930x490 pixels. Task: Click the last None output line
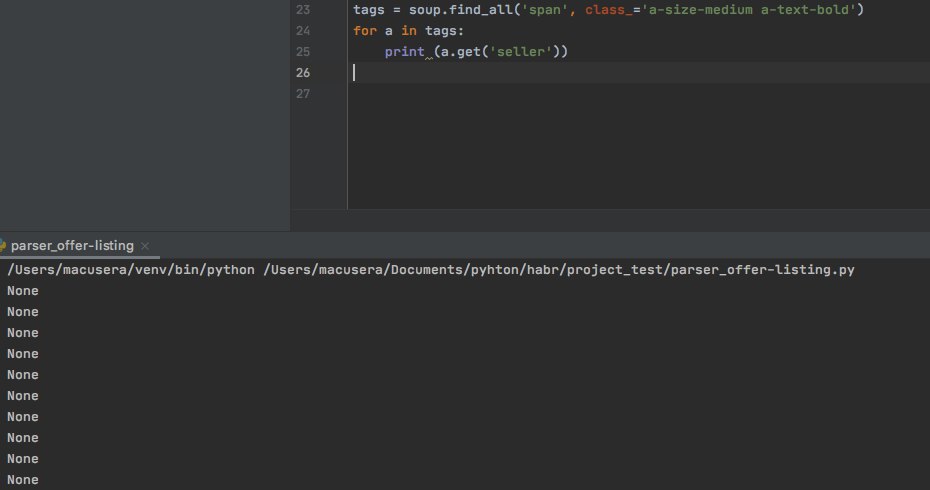coord(23,480)
